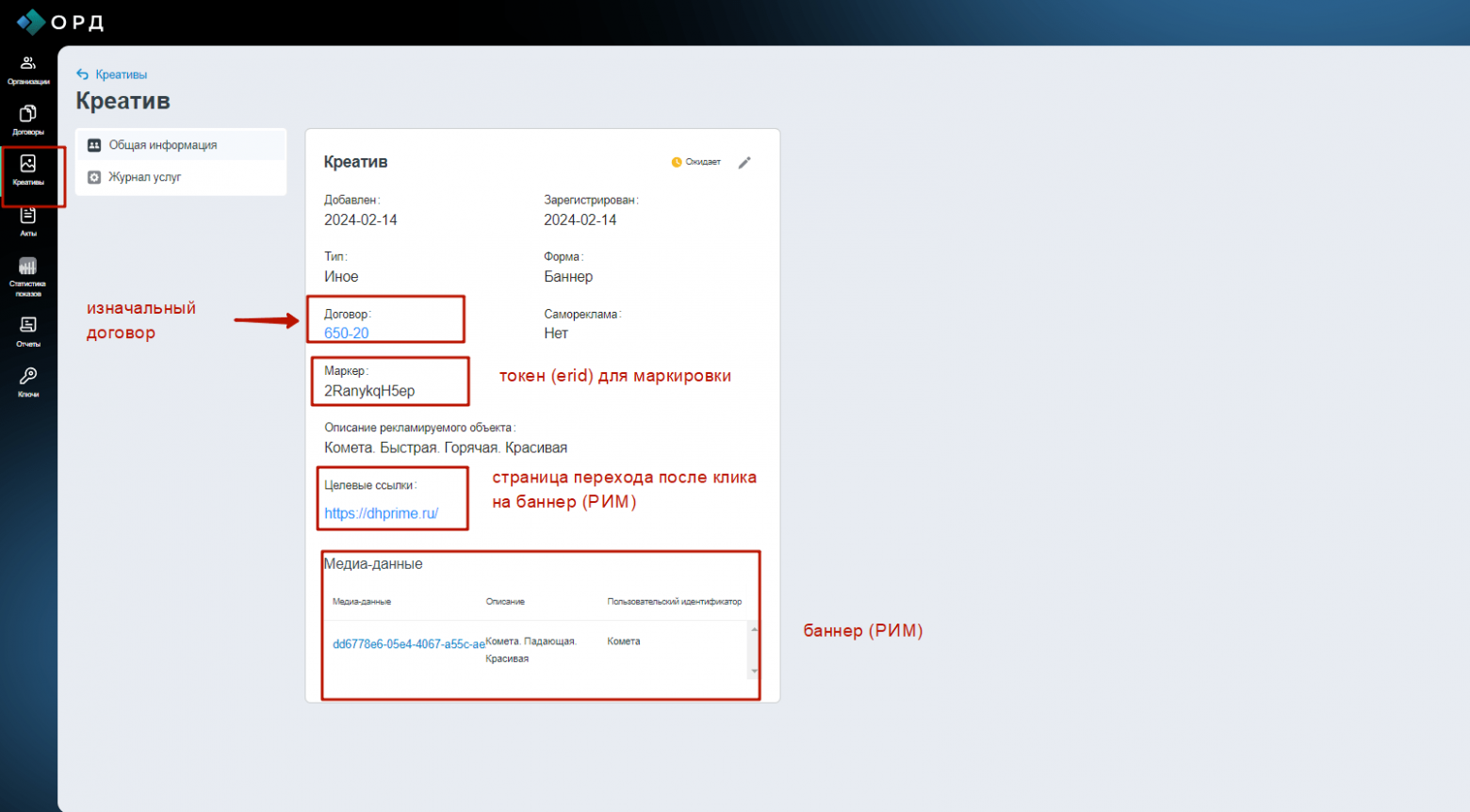Viewport: 1470px width, 812px height.
Task: Click the Ожидает status badge
Action: [x=695, y=162]
